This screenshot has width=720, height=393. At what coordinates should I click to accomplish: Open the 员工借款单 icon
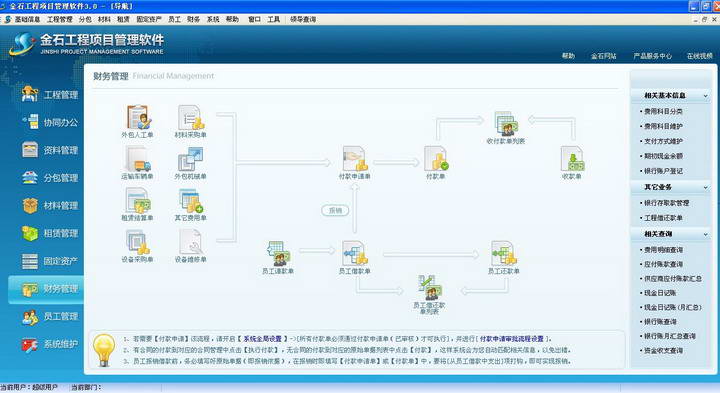pos(354,254)
